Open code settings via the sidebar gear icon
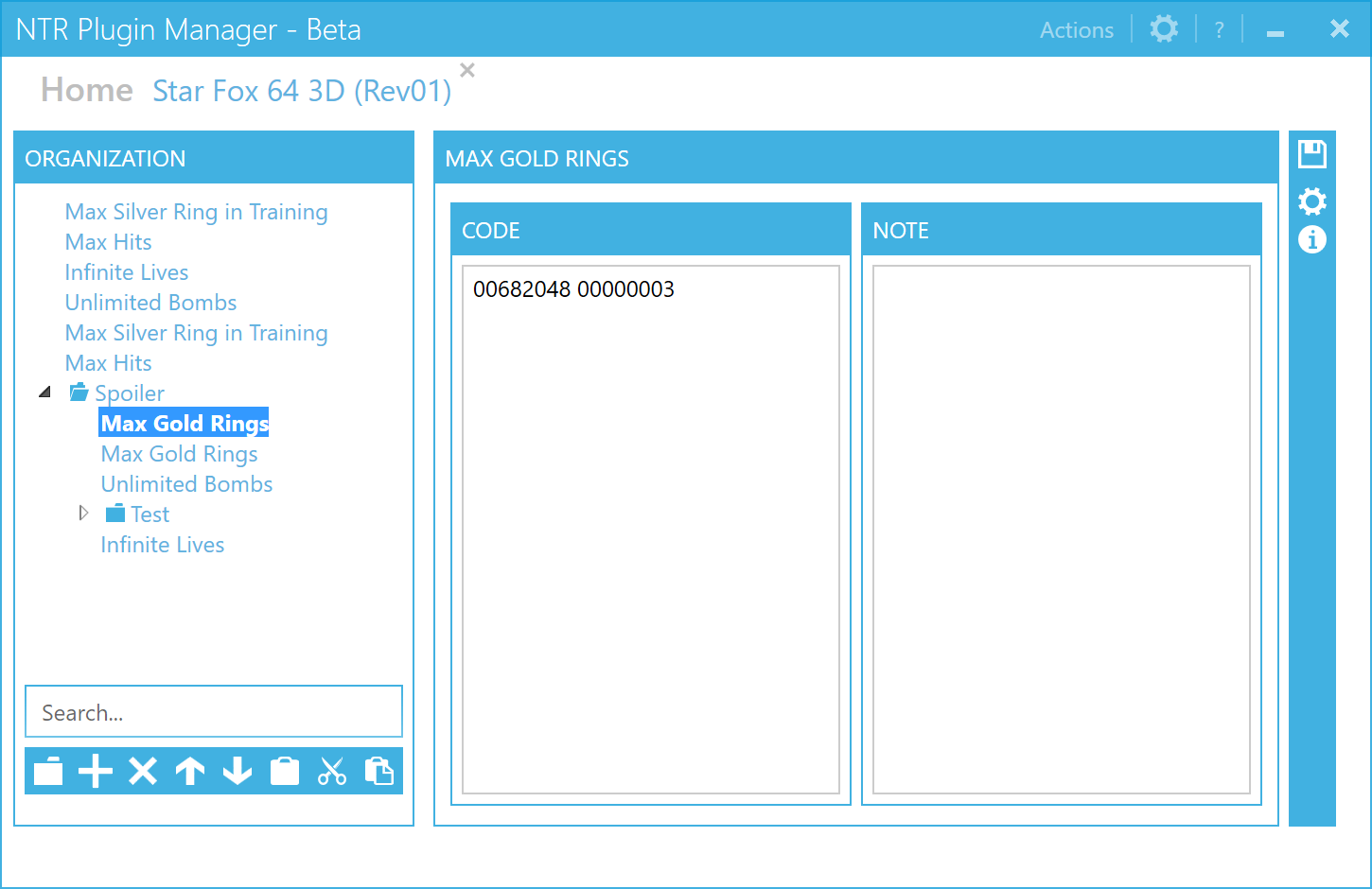 1312,201
